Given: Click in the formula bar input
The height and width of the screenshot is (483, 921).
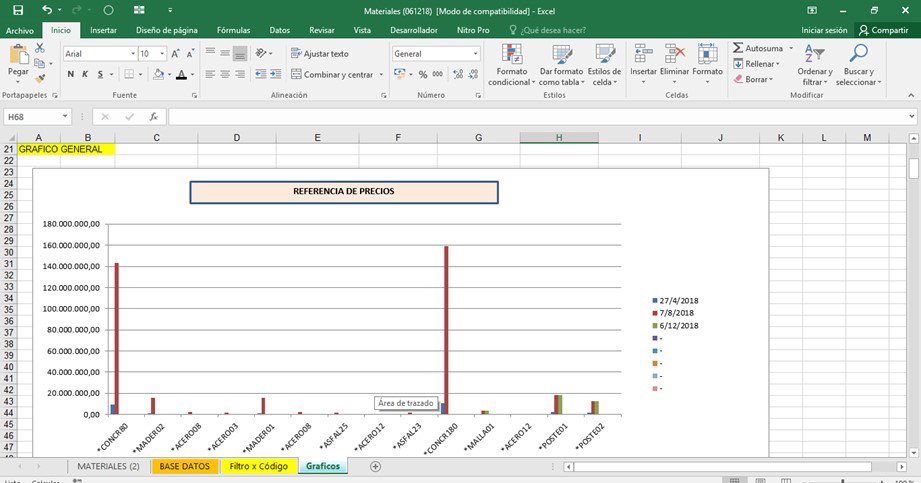Looking at the screenshot, I should tap(537, 117).
